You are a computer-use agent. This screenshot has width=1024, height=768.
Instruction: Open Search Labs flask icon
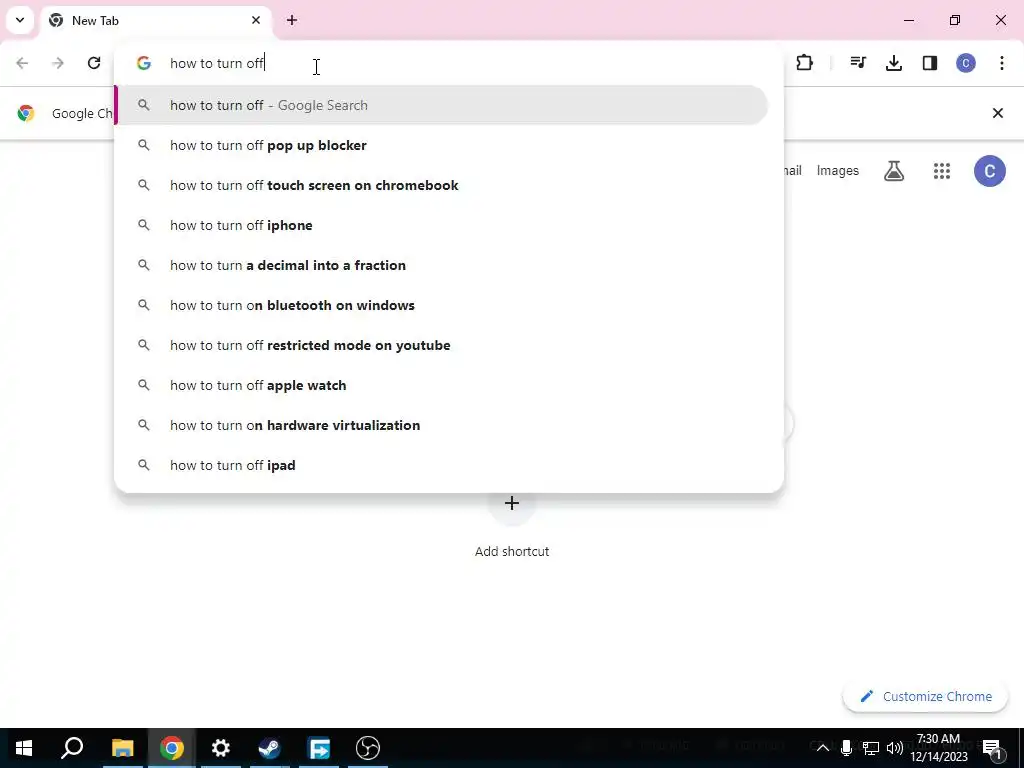tap(894, 170)
